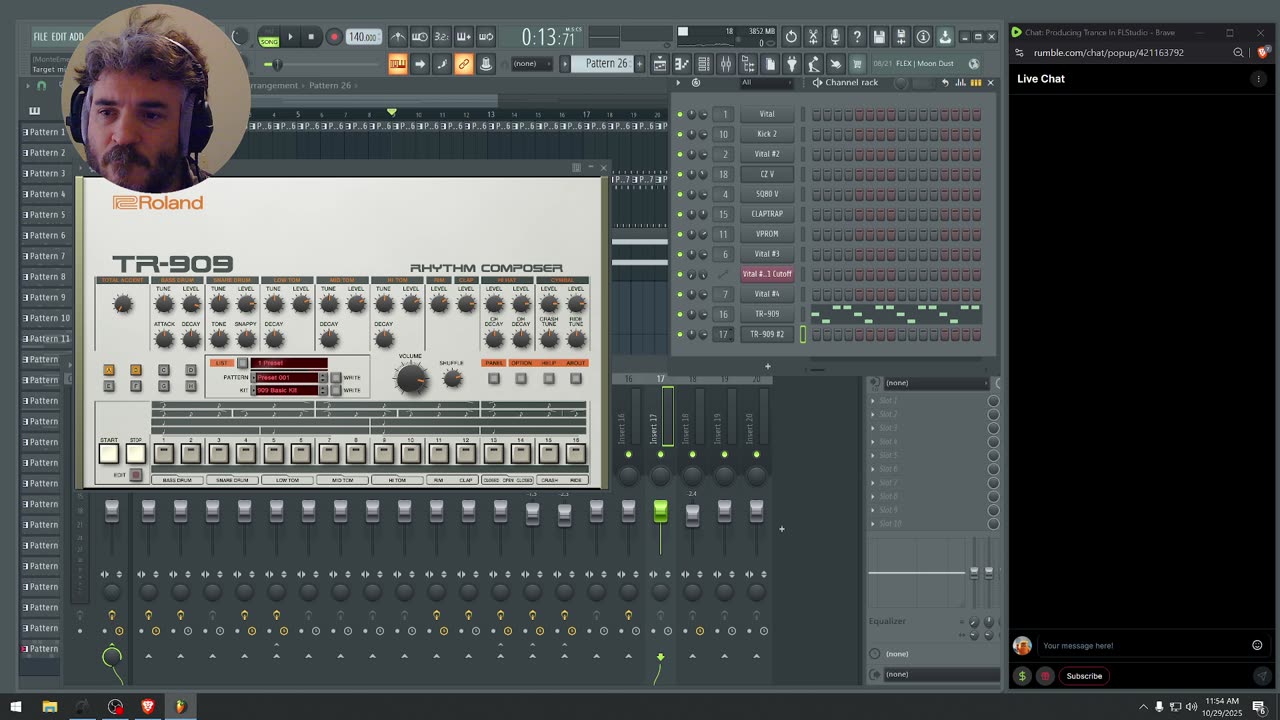The width and height of the screenshot is (1280, 720).
Task: Click the export download arrow icon
Action: click(x=945, y=37)
